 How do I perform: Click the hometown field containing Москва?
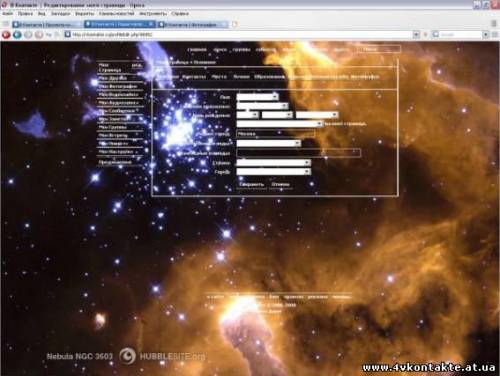tap(275, 134)
